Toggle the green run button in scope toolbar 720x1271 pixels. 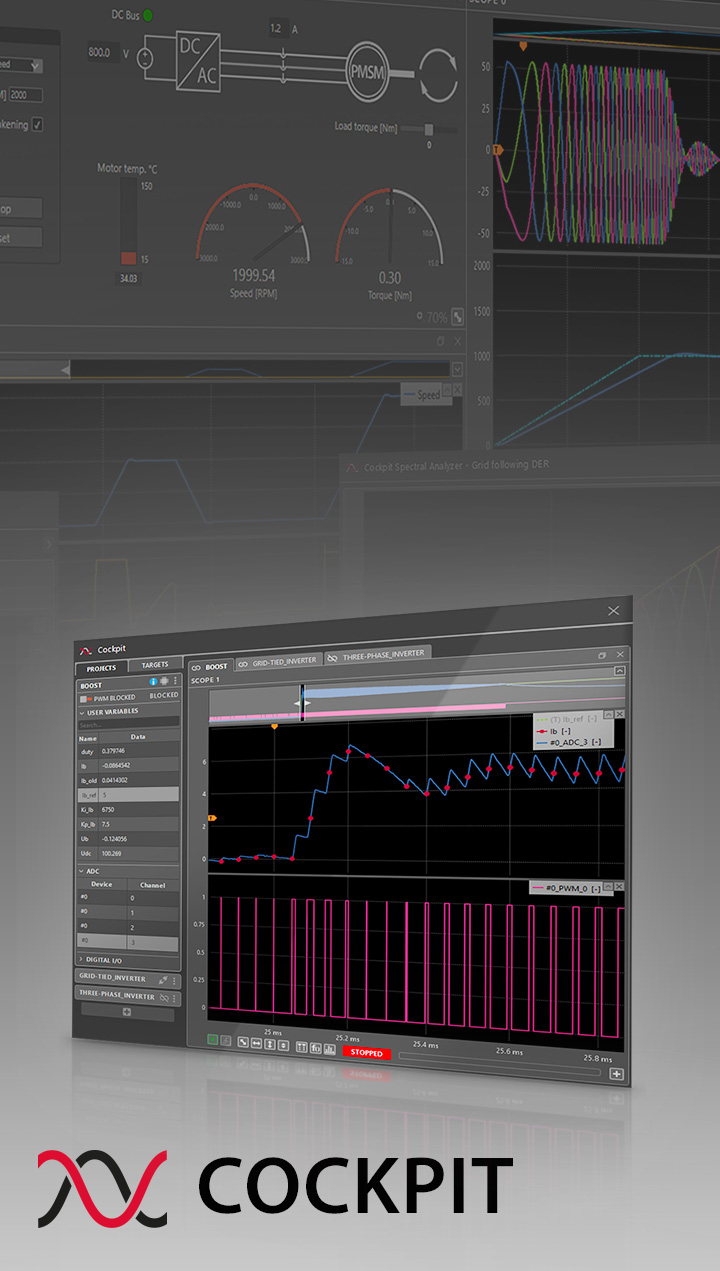coord(212,1041)
